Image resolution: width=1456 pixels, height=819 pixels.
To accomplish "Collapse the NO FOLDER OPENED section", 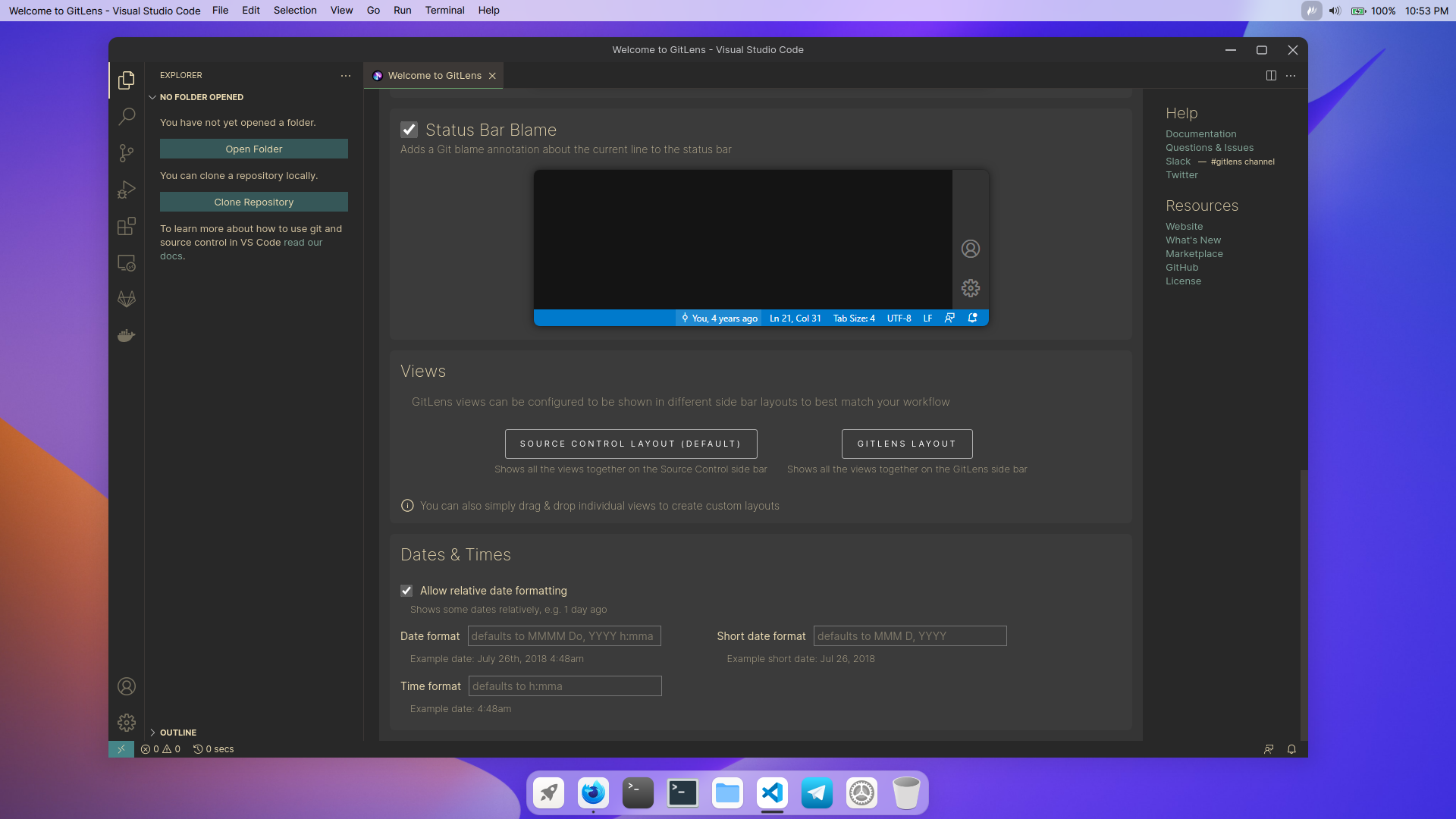I will point(154,96).
